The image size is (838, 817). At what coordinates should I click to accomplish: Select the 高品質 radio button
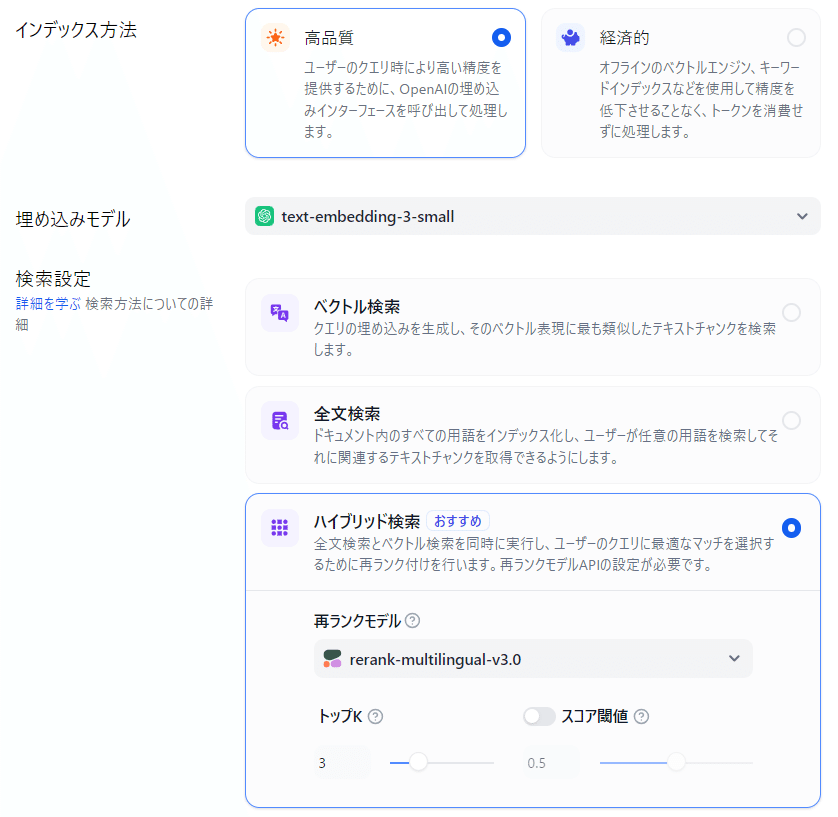[x=500, y=37]
